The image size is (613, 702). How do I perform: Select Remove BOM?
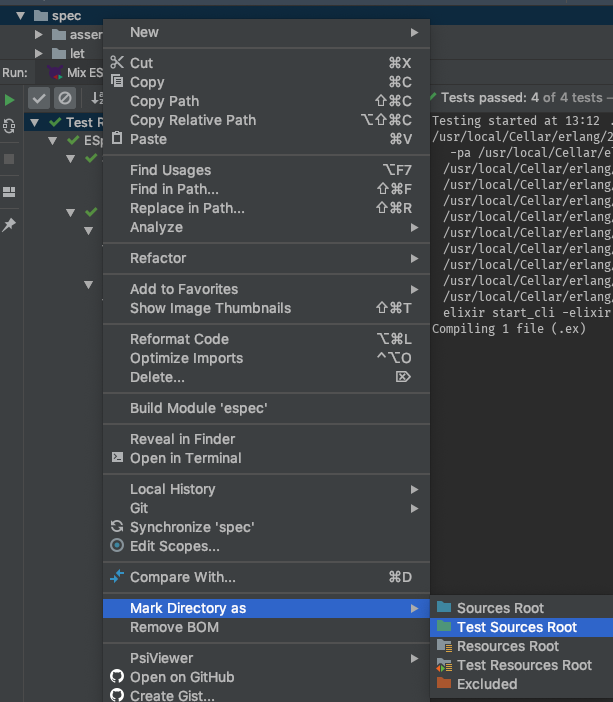click(266, 627)
